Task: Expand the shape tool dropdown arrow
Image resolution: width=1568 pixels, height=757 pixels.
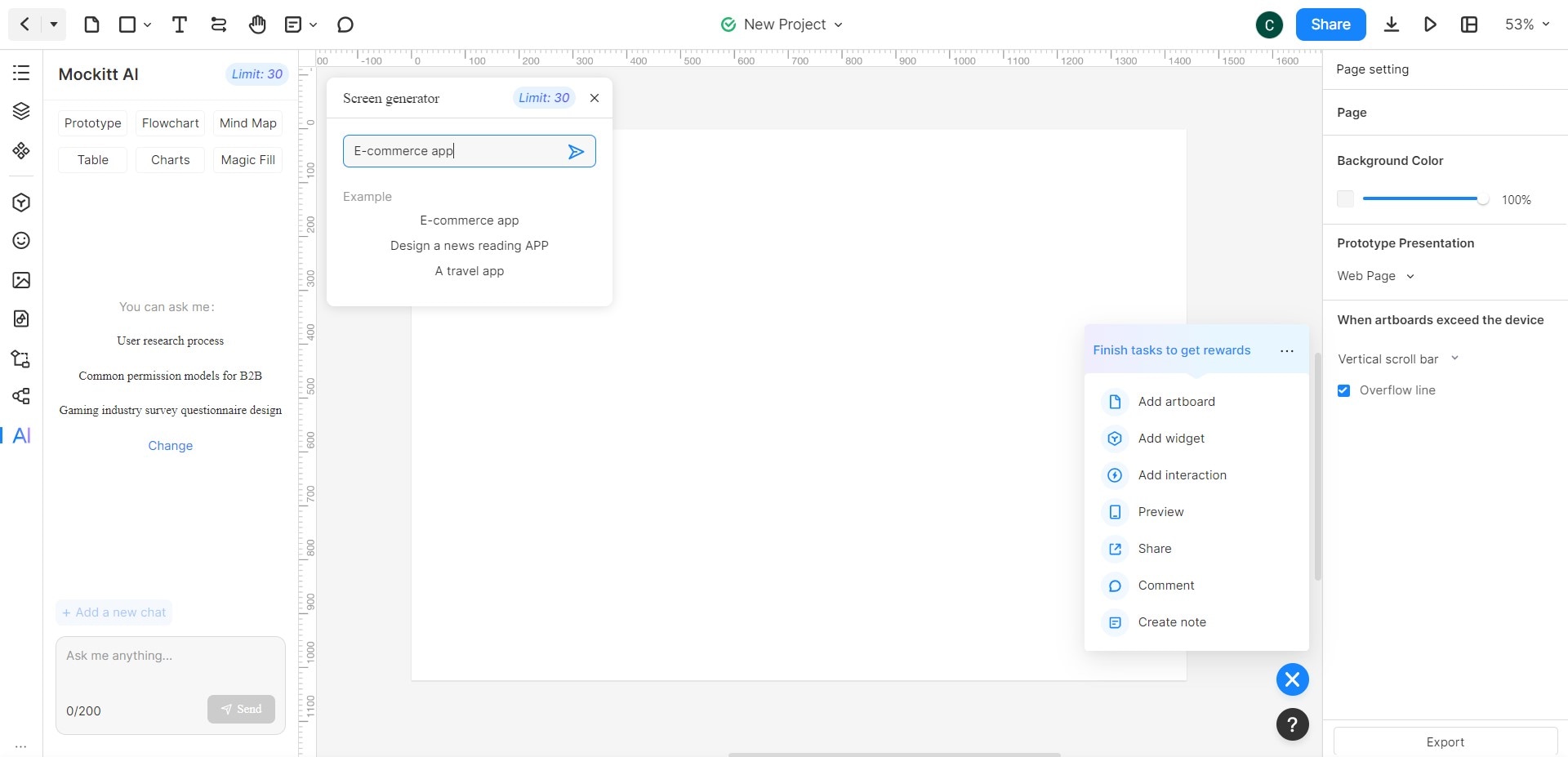Action: point(148,24)
